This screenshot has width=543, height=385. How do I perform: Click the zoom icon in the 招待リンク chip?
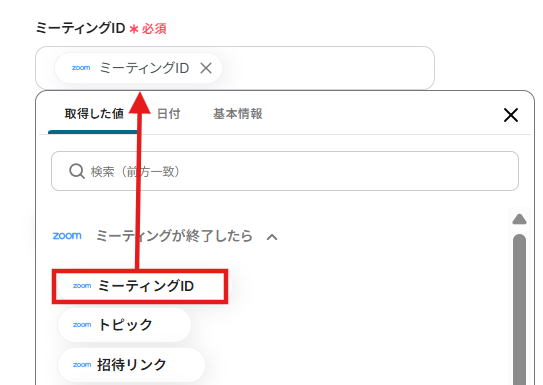82,365
